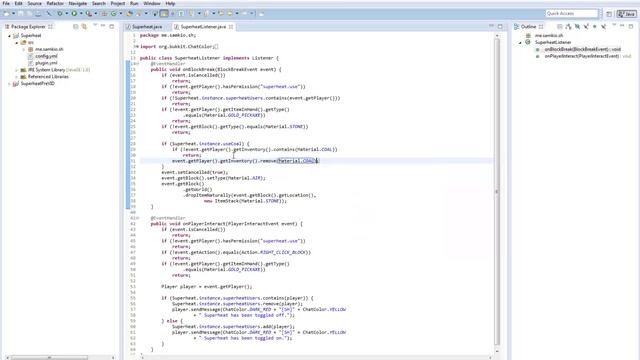Click the New Java Package icon
The width and height of the screenshot is (640, 360).
[x=104, y=13]
